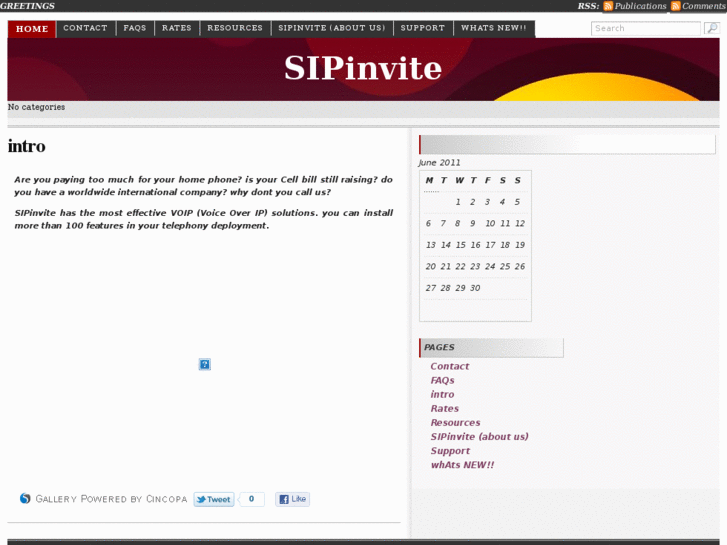This screenshot has width=727, height=545.
Task: Click calendar date 30
Action: (x=475, y=288)
